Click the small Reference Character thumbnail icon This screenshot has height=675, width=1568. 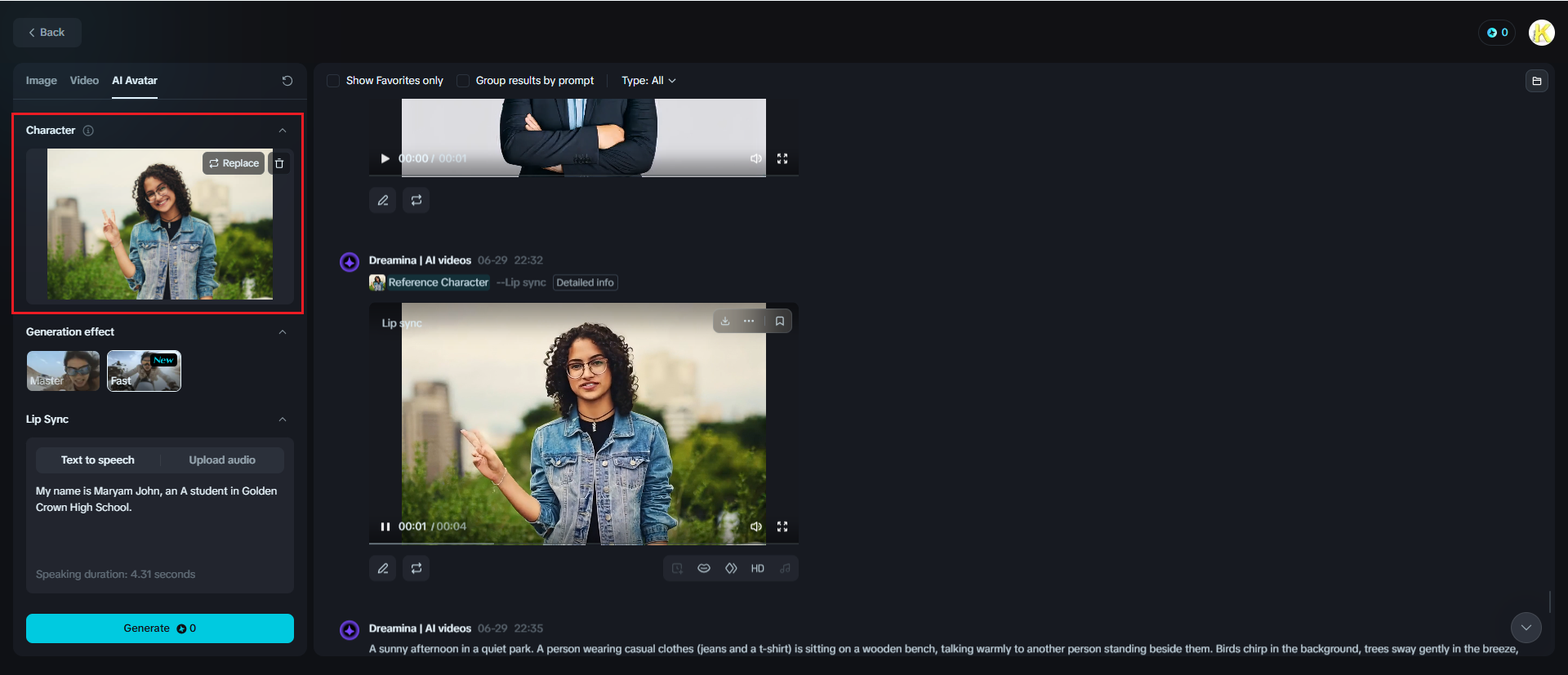point(377,282)
